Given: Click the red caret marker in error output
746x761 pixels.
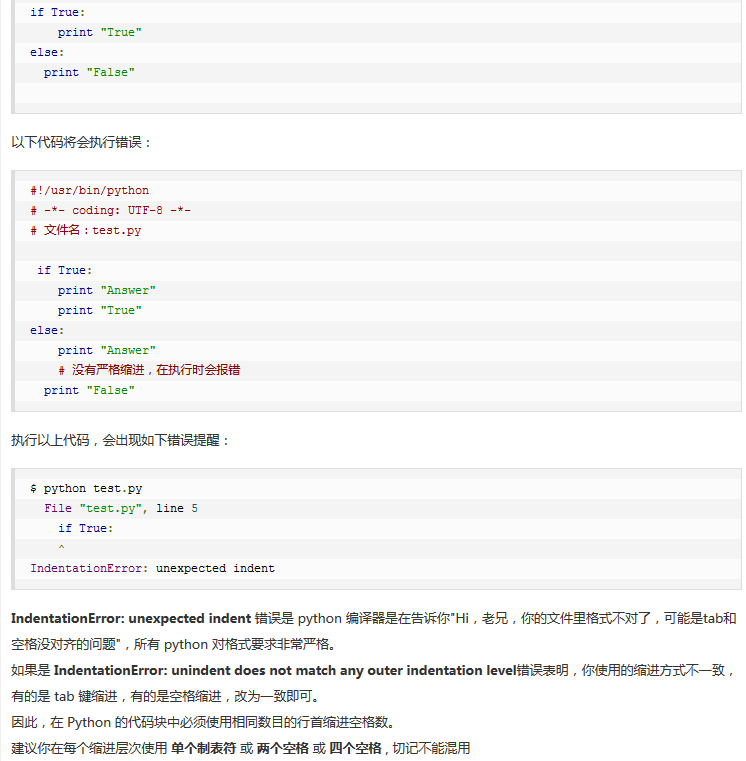Looking at the screenshot, I should [61, 548].
